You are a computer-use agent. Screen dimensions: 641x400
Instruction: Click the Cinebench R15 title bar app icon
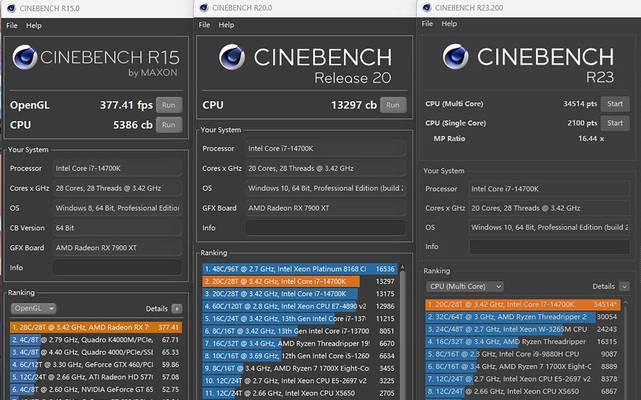tap(11, 8)
